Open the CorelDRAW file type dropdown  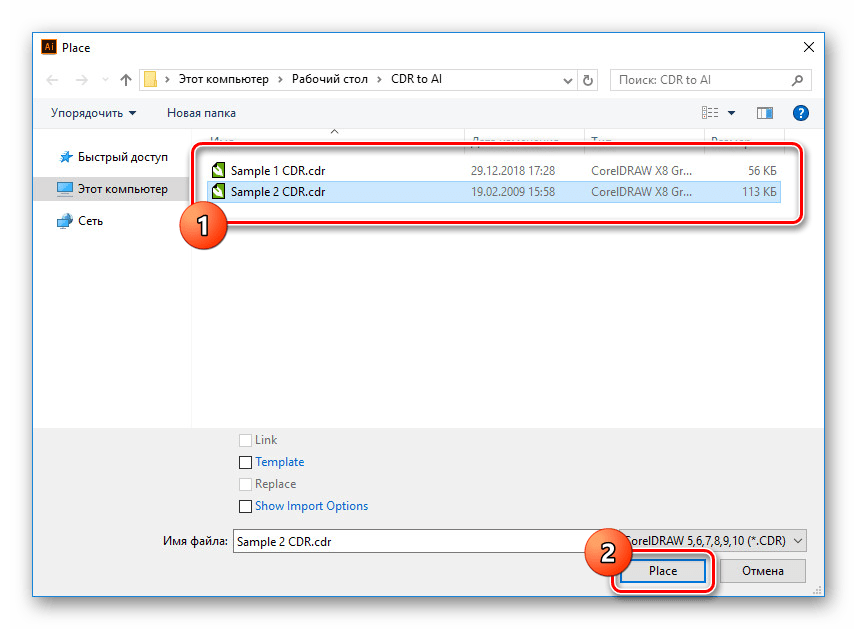click(x=715, y=541)
